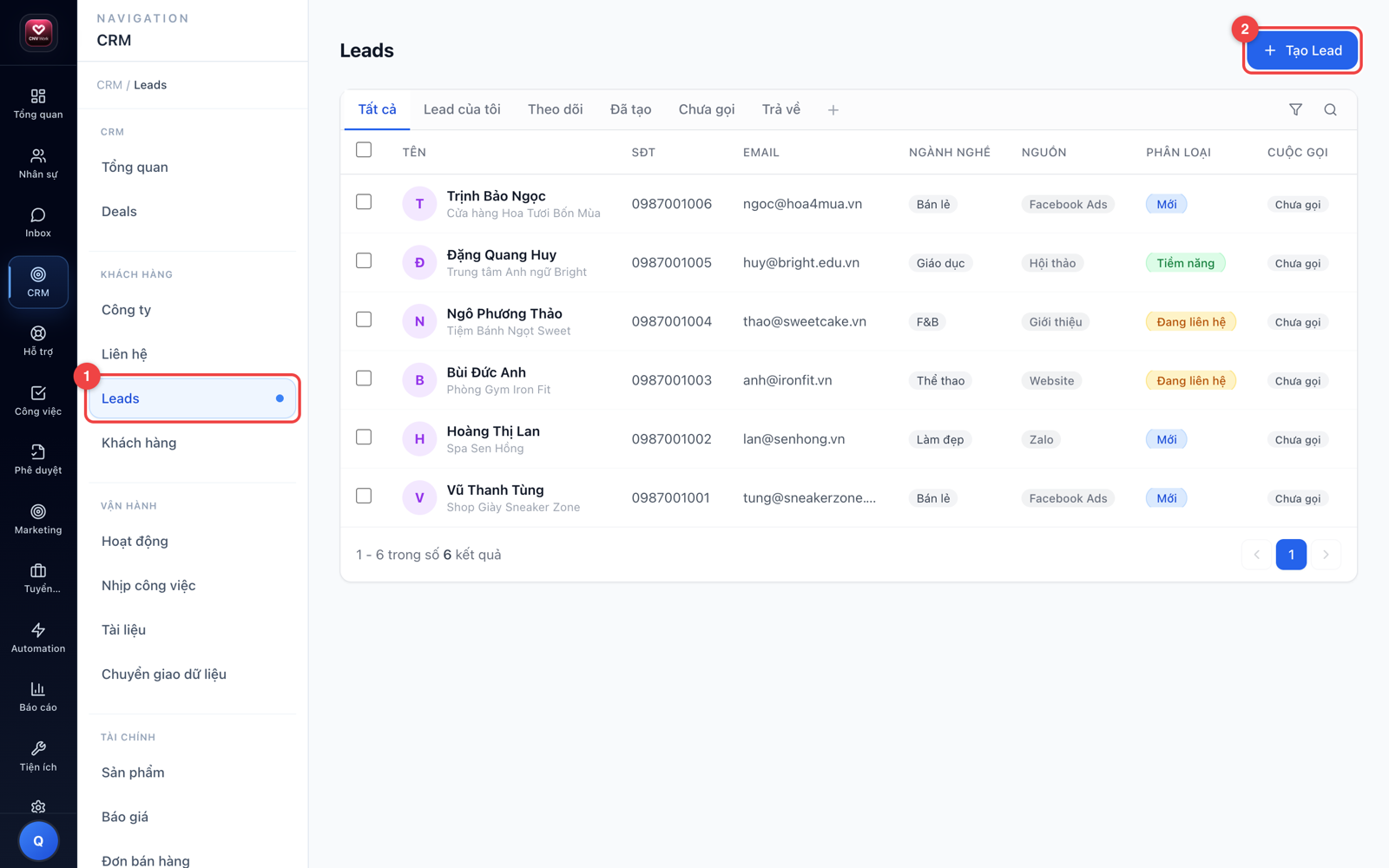Switch to Lead của tôi tab
The image size is (1389, 868).
(x=462, y=109)
